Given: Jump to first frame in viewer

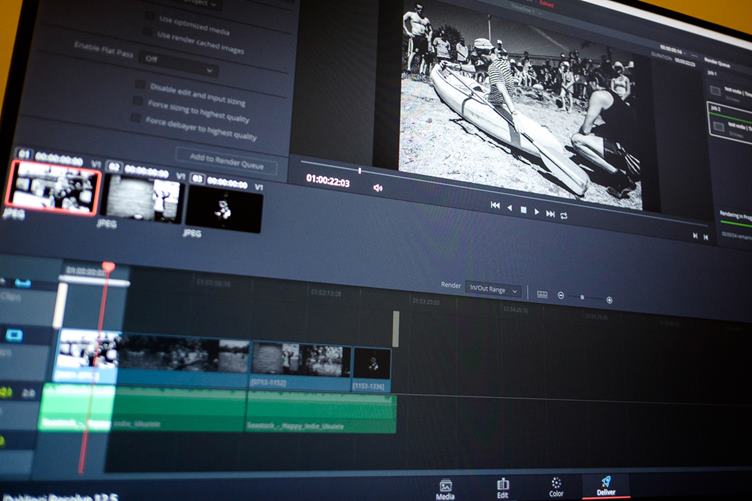Looking at the screenshot, I should 495,205.
